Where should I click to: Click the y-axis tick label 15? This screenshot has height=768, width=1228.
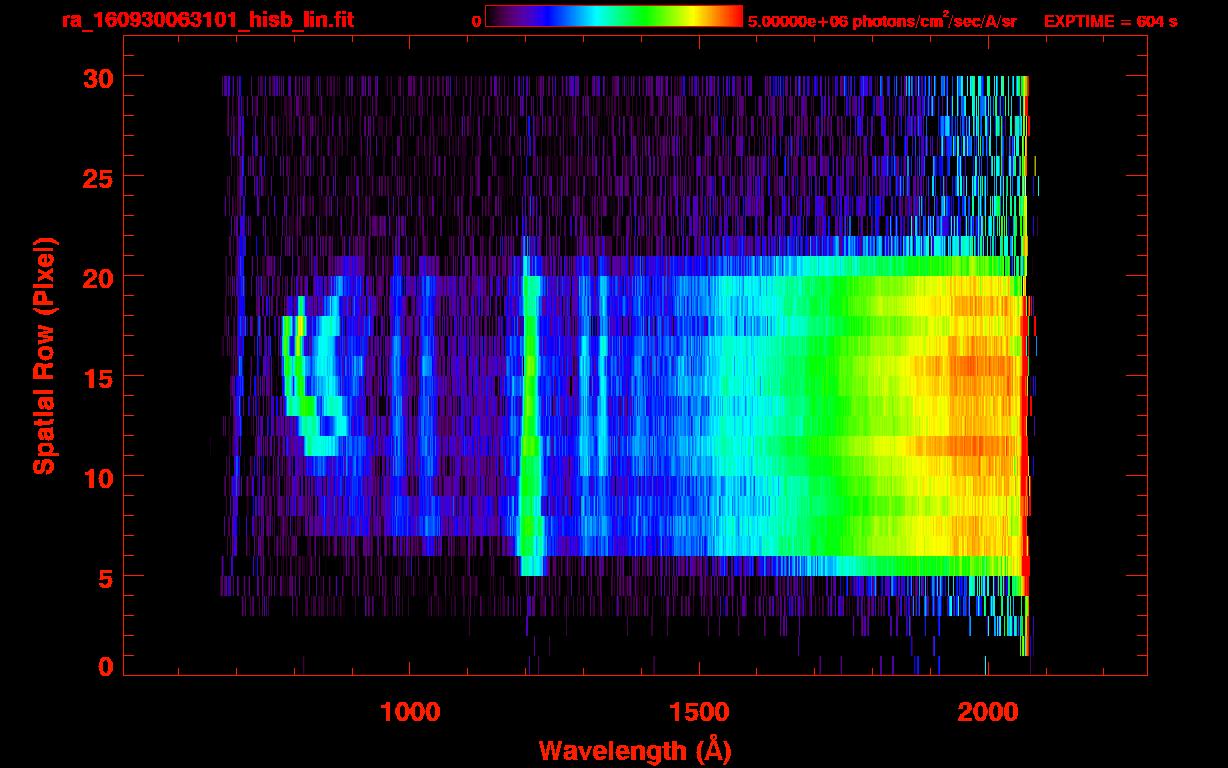point(97,377)
